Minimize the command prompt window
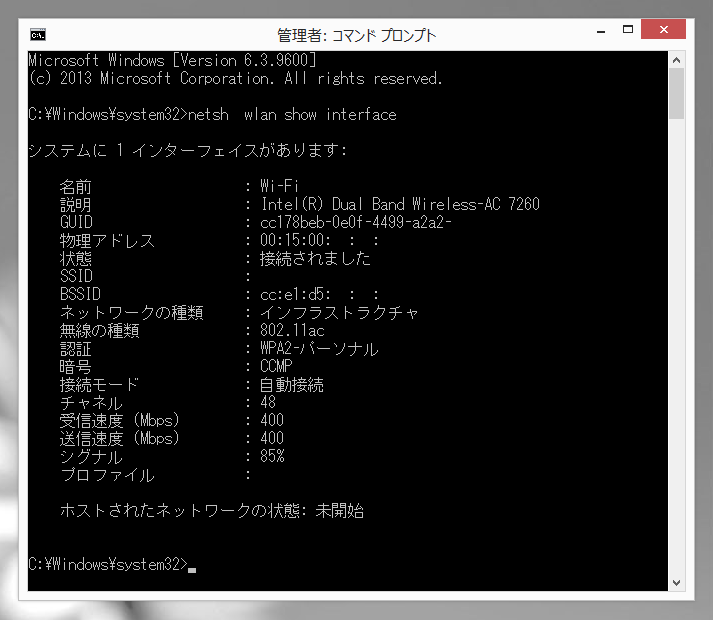Image resolution: width=713 pixels, height=620 pixels. pos(601,31)
